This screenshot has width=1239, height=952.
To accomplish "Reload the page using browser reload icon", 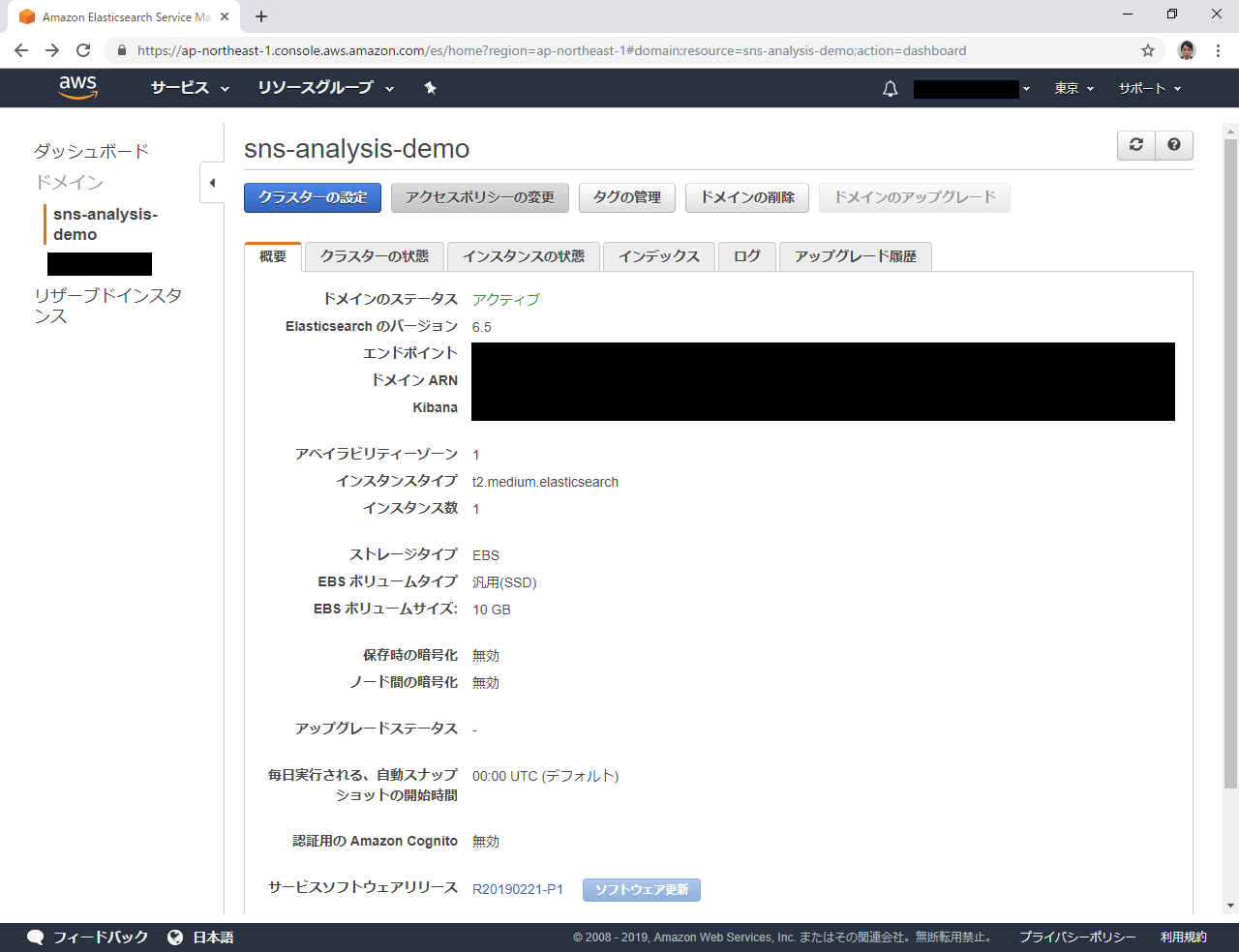I will [x=83, y=50].
